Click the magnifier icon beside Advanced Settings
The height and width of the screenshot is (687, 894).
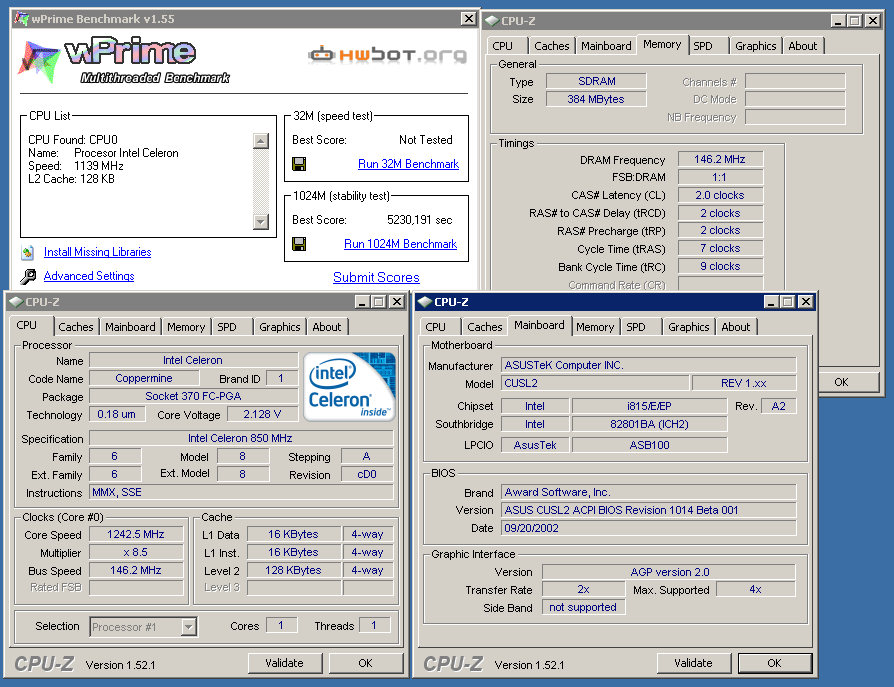click(x=27, y=277)
